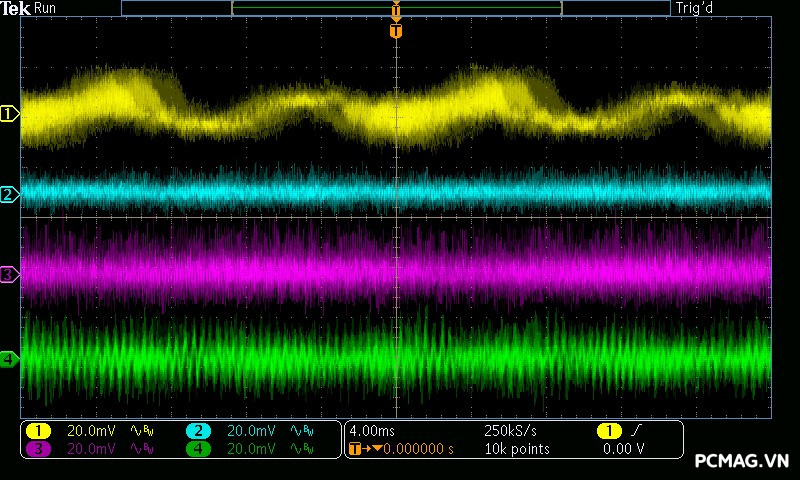The height and width of the screenshot is (480, 800).
Task: Click the 4.00ms horizontal timebase readout
Action: click(x=373, y=430)
